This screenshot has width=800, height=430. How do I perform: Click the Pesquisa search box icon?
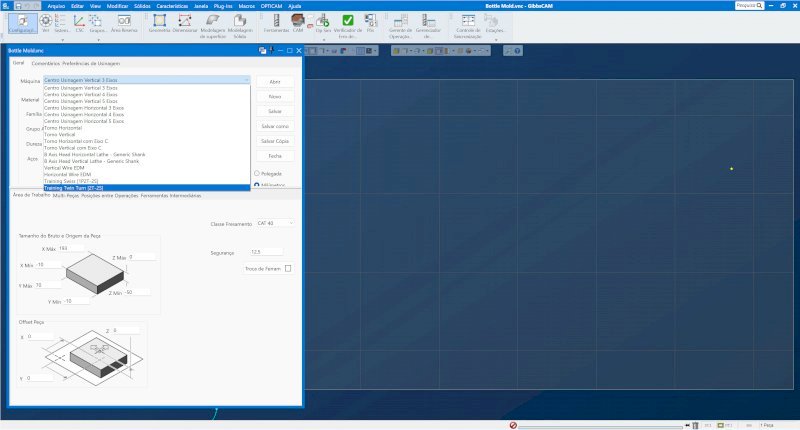coord(759,6)
